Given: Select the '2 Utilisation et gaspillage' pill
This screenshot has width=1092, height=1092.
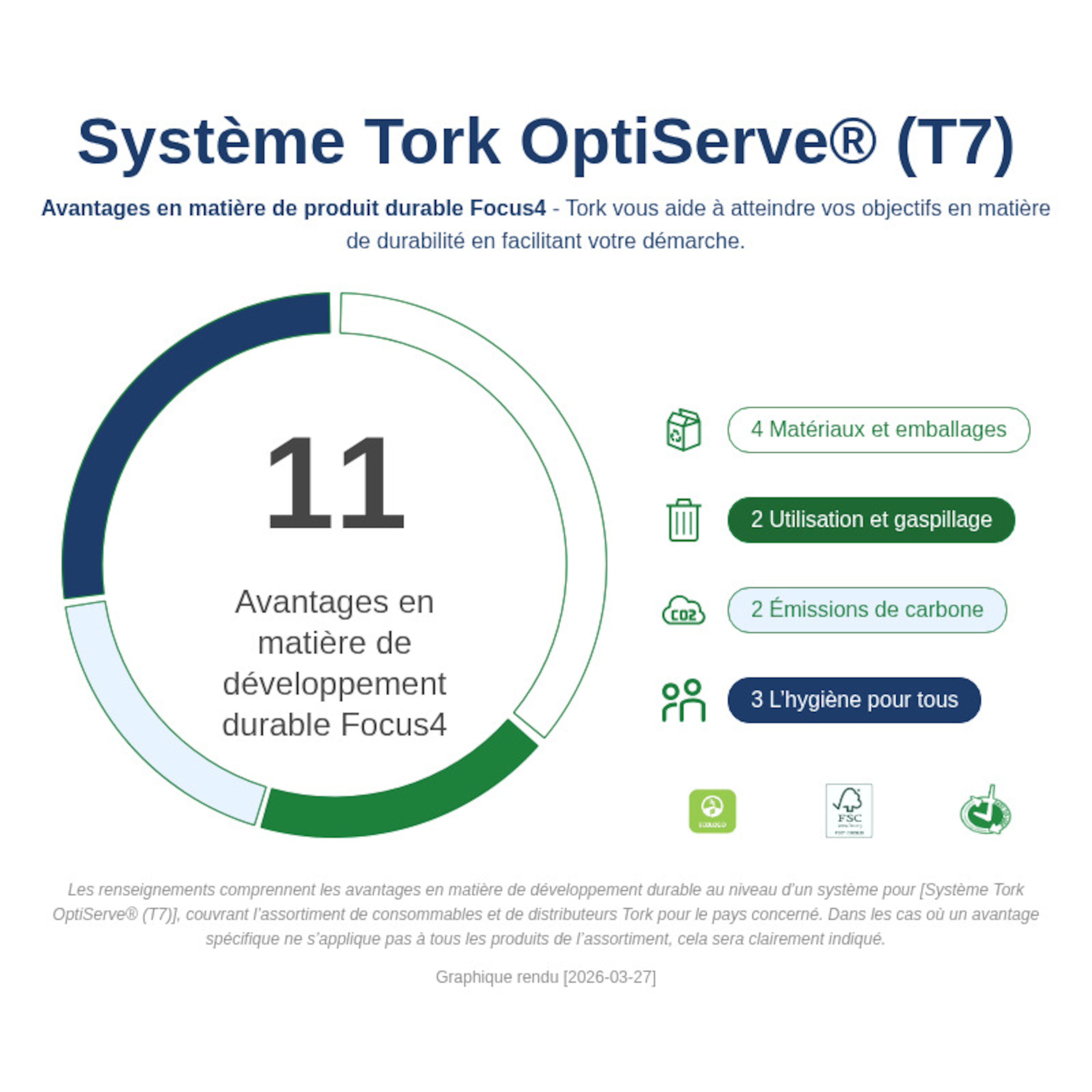Looking at the screenshot, I should click(871, 520).
